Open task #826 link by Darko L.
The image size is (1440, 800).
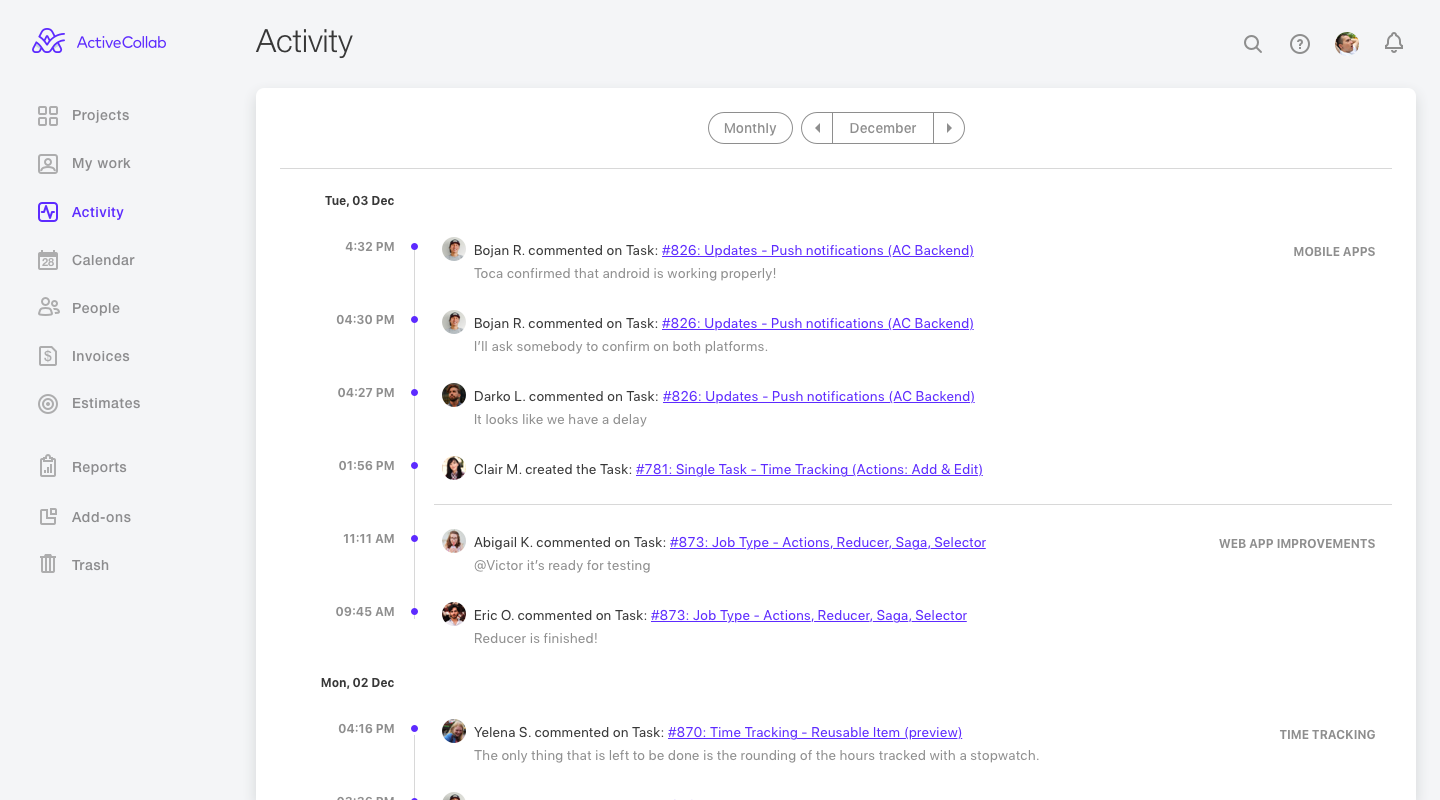pyautogui.click(x=819, y=396)
